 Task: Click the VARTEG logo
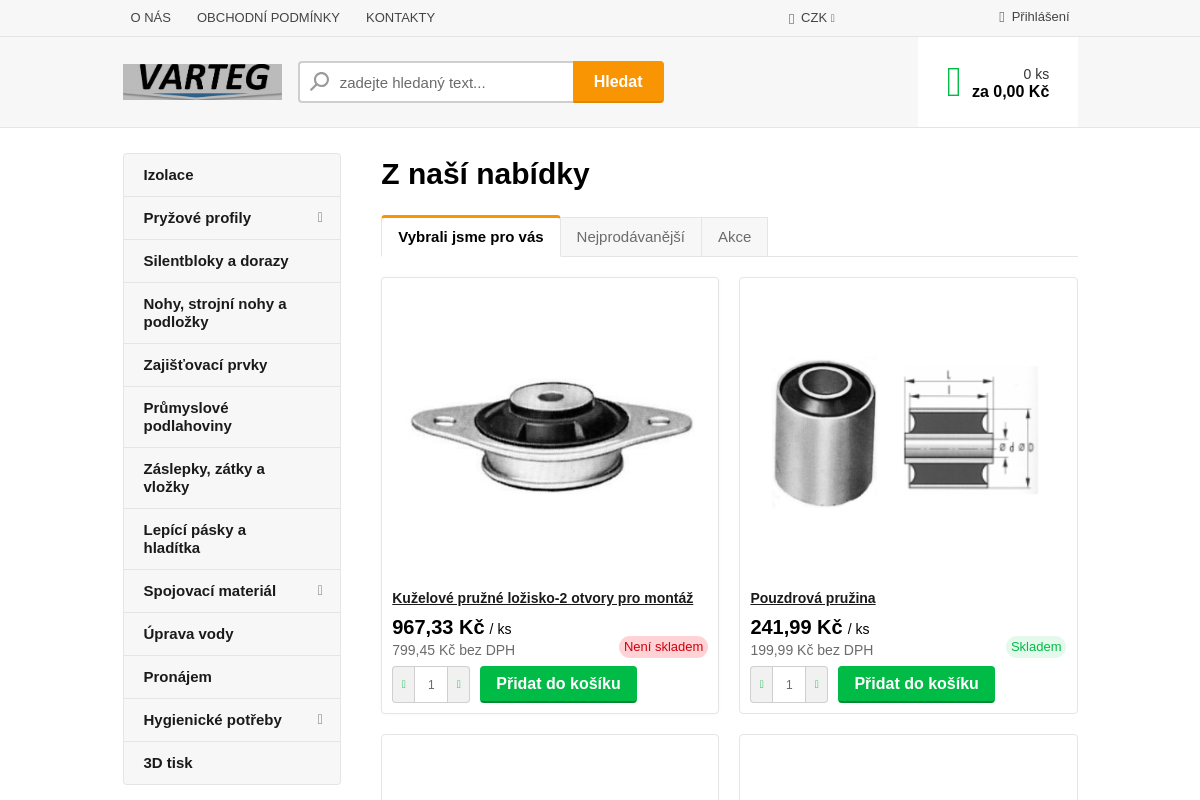tap(202, 81)
